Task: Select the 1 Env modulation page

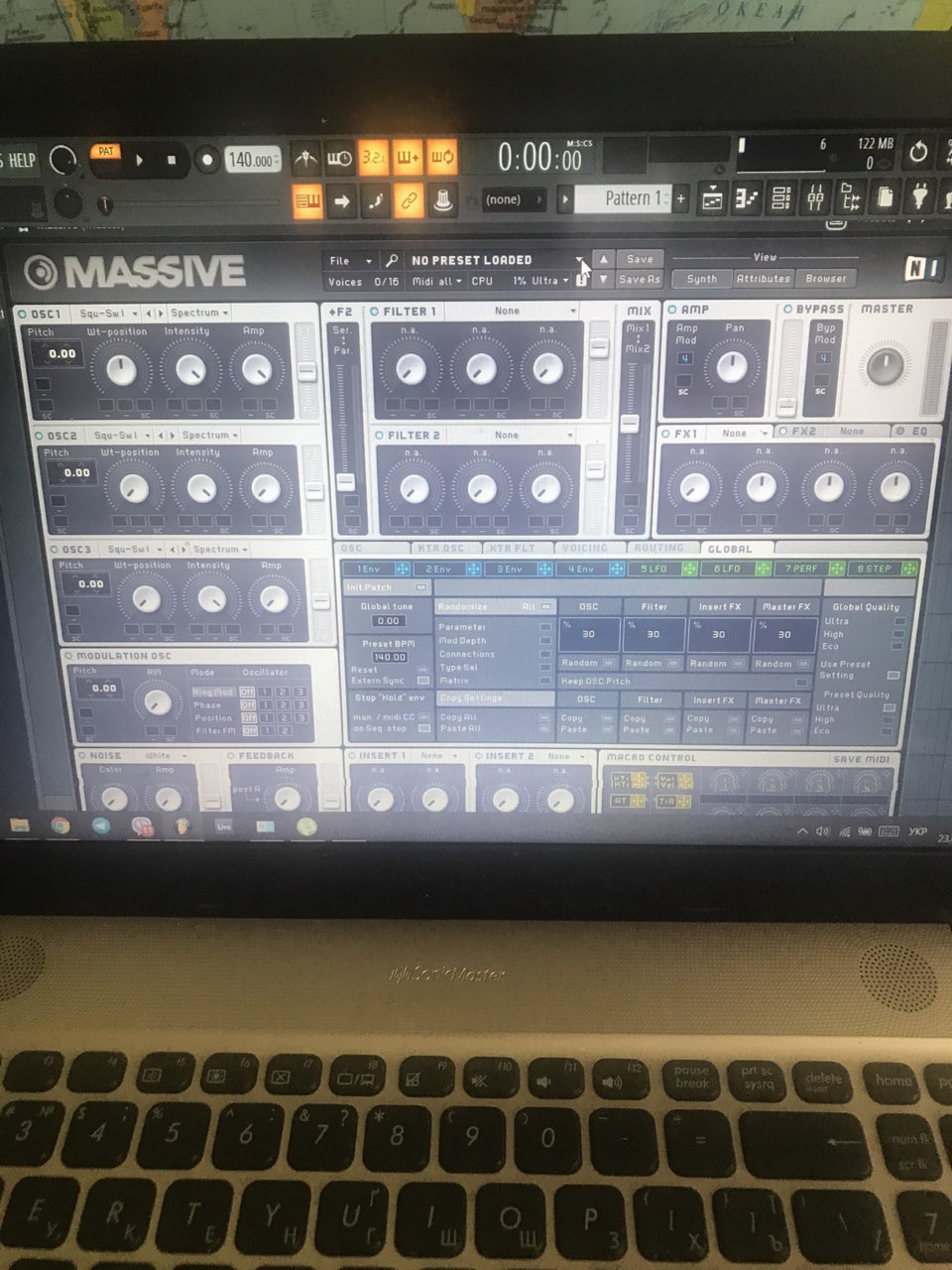Action: 369,570
